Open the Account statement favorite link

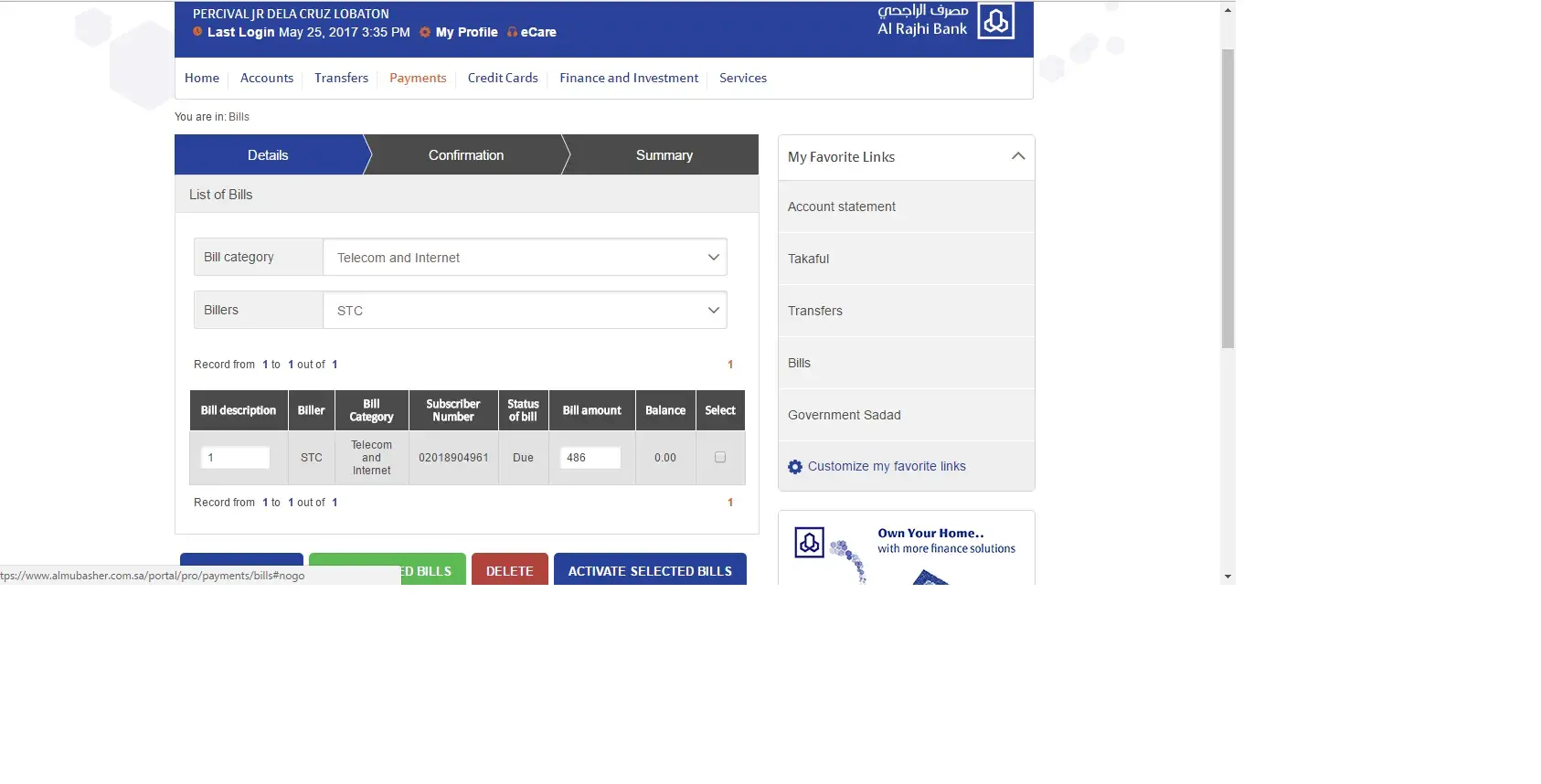tap(842, 207)
